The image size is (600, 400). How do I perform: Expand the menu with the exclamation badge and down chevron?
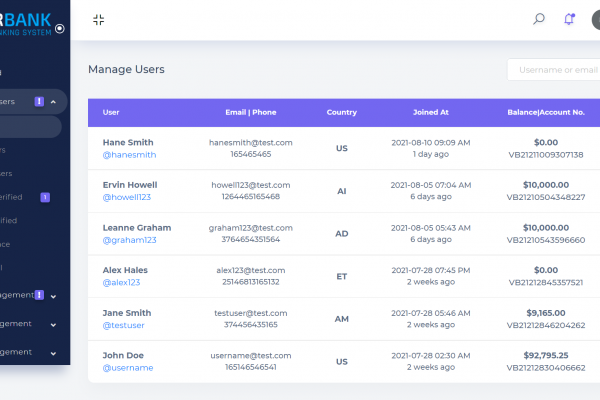click(x=53, y=297)
